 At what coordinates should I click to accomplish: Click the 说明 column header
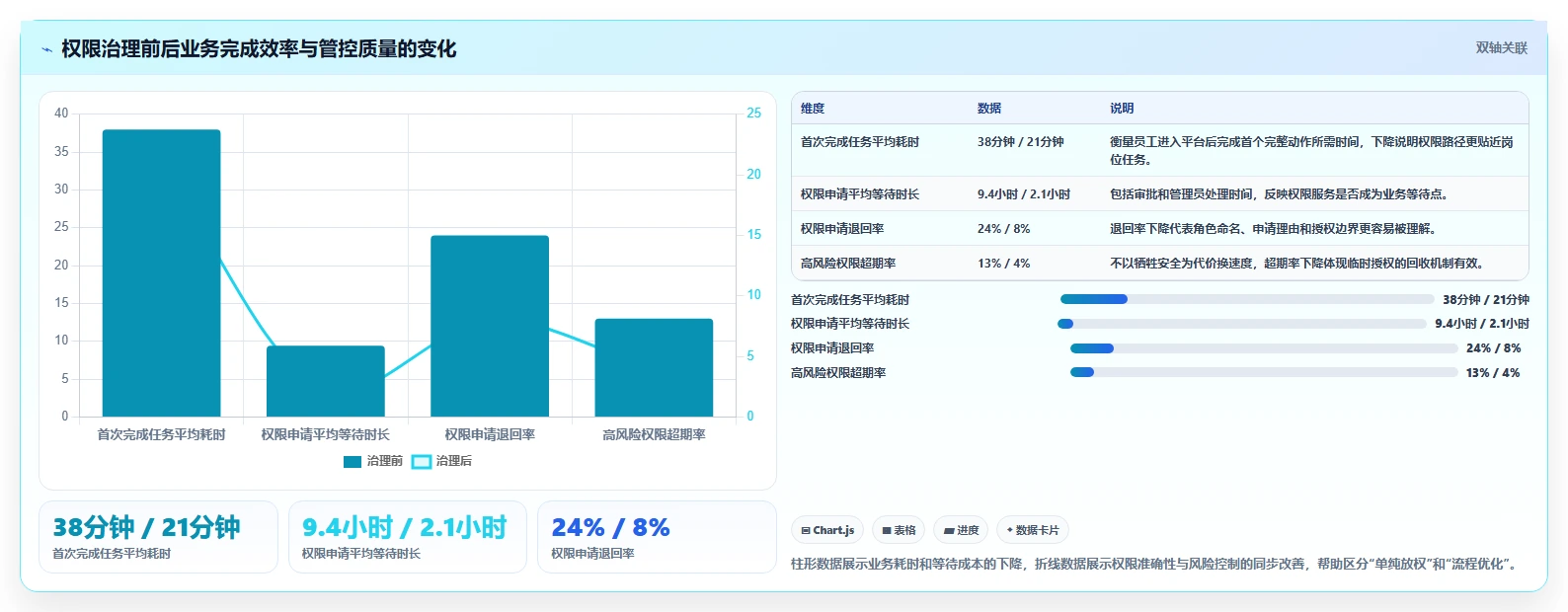(x=1122, y=109)
